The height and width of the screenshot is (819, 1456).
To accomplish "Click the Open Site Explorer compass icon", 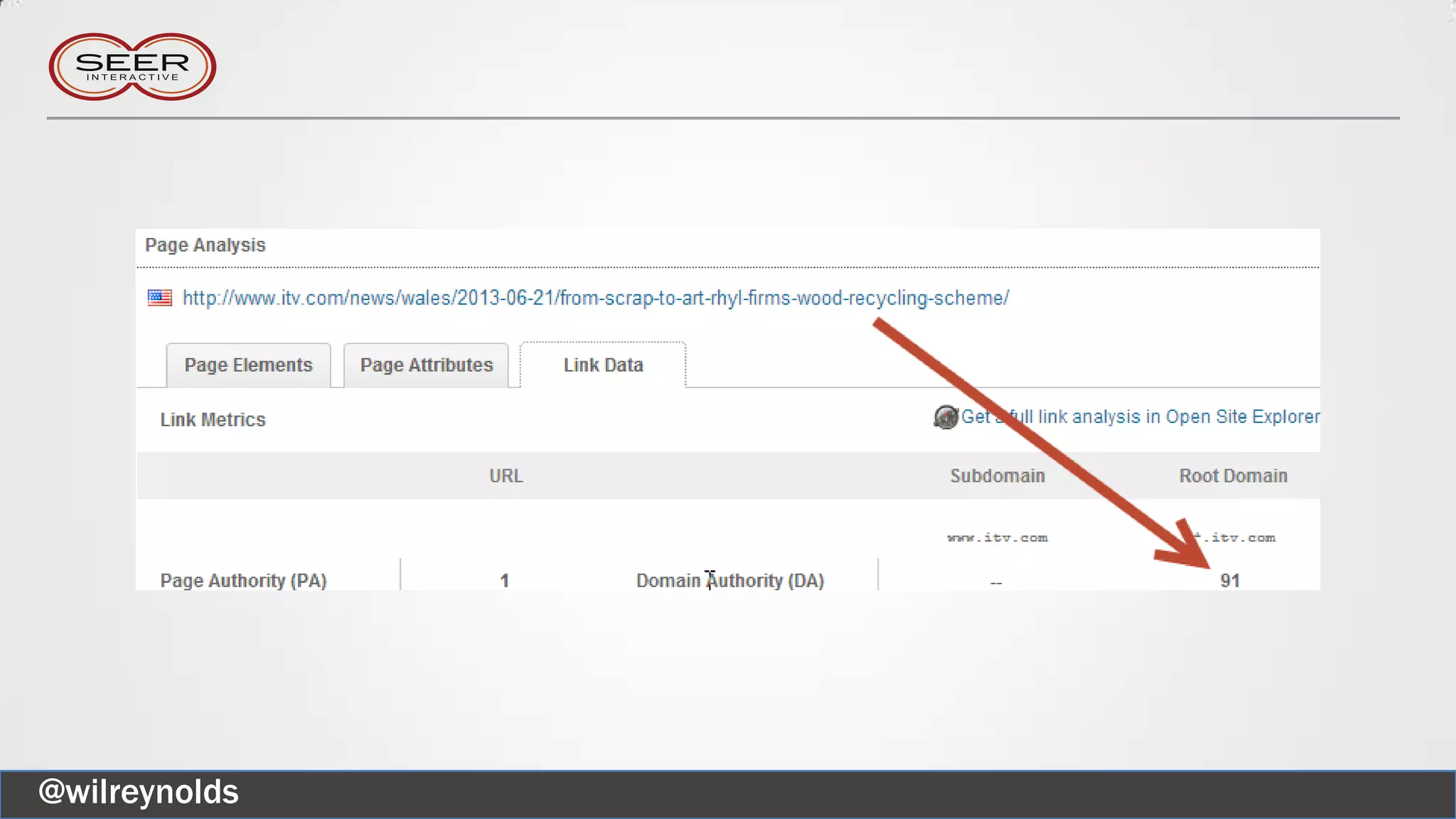I will 946,417.
